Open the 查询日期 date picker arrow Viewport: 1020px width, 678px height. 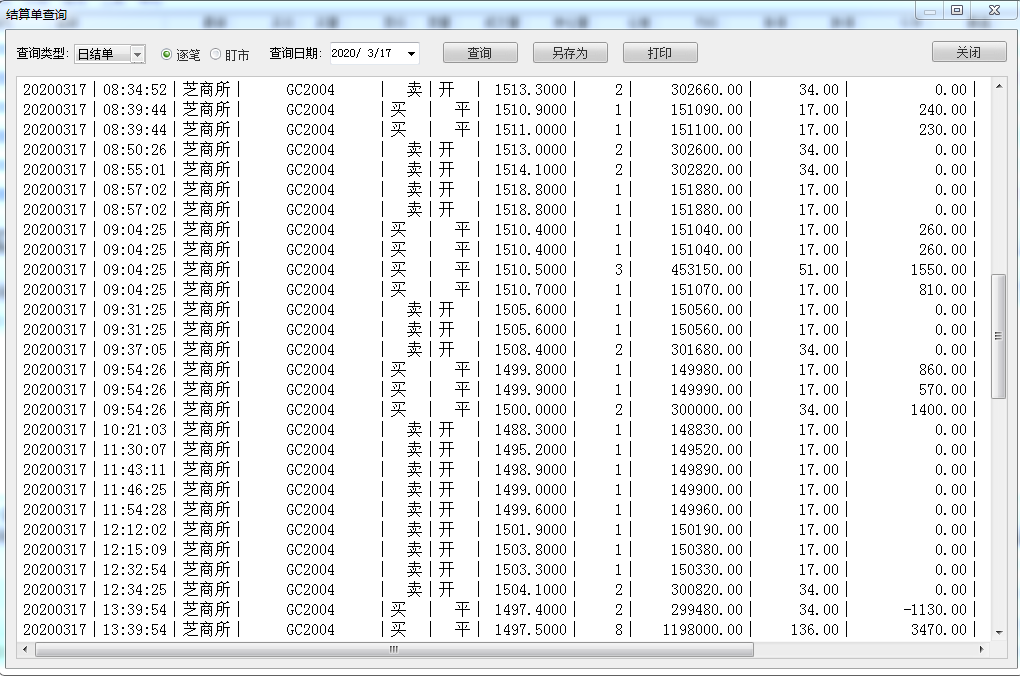click(411, 53)
